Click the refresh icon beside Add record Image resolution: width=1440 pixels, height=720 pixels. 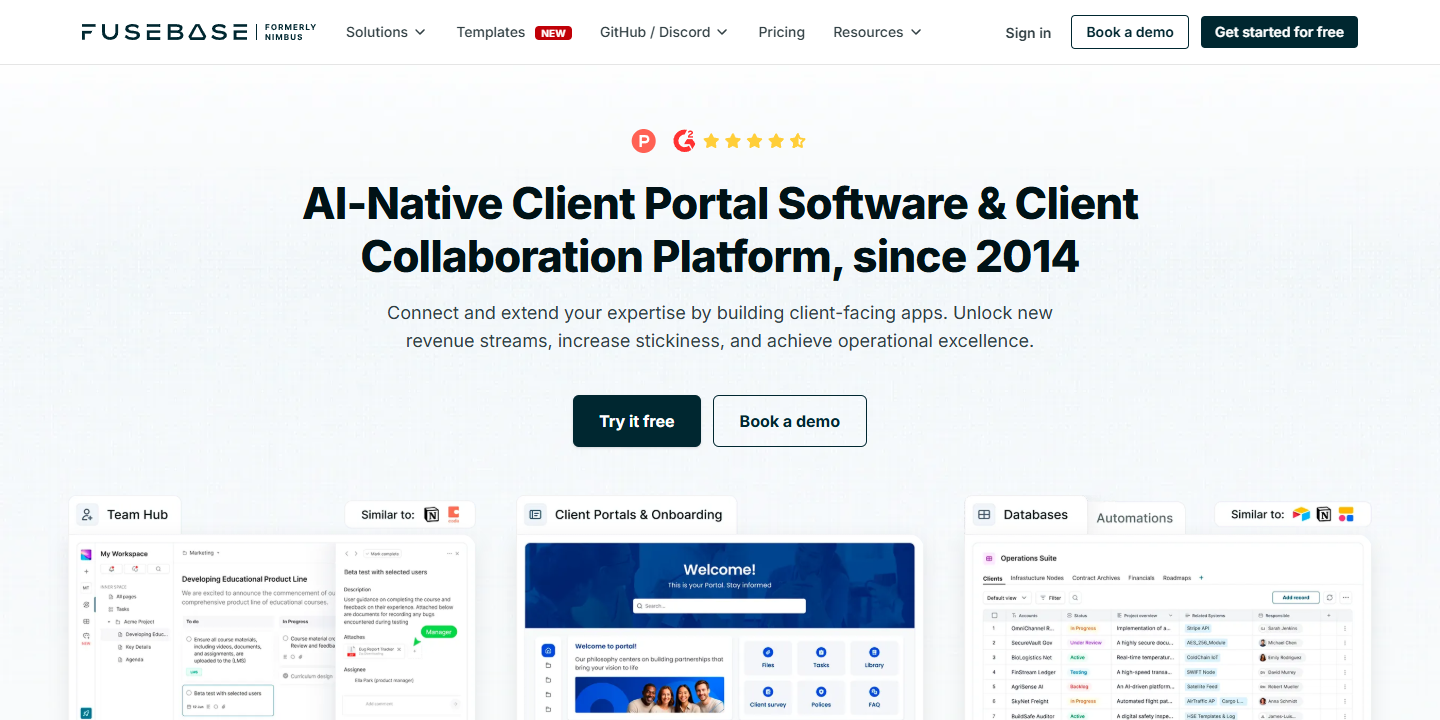pos(1329,597)
